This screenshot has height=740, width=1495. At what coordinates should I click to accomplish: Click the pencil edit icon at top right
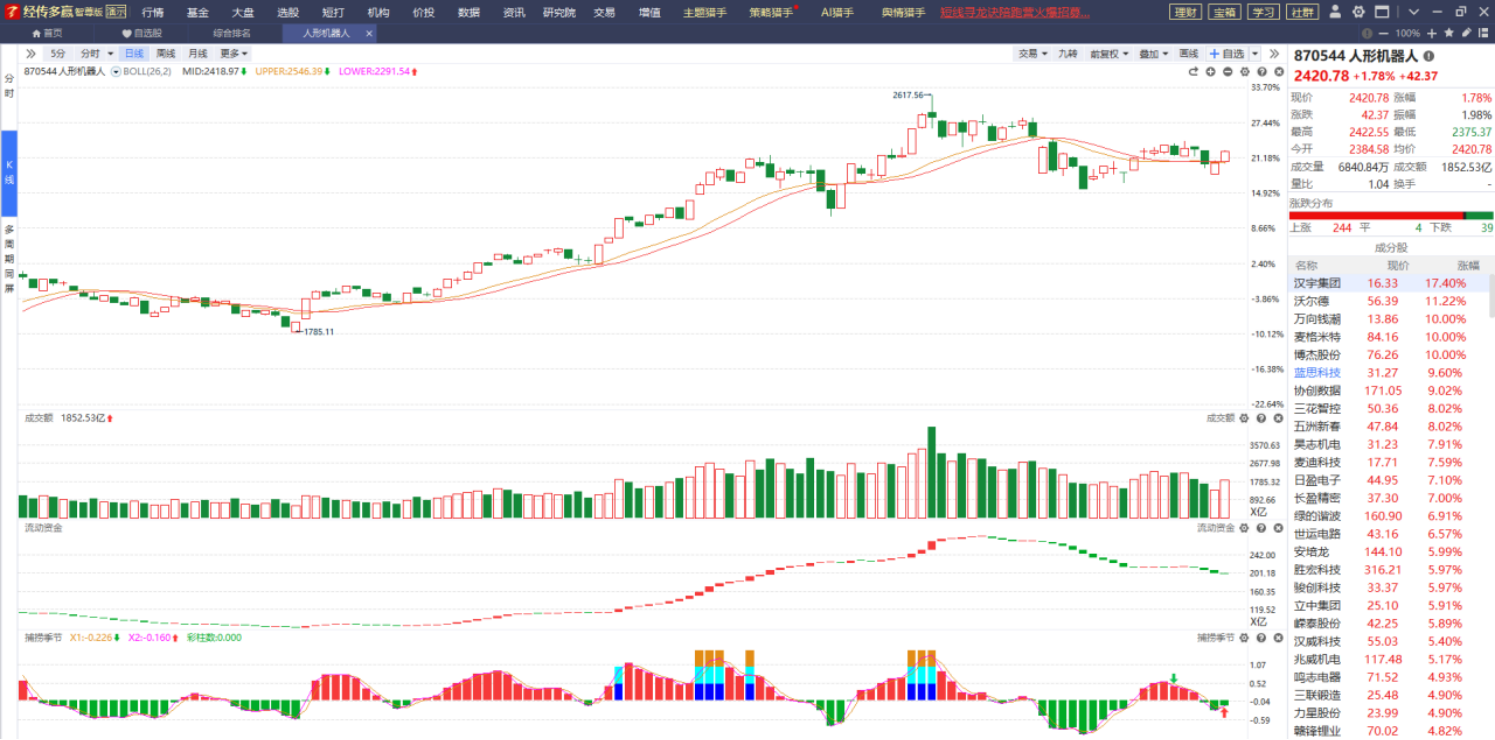(1466, 33)
